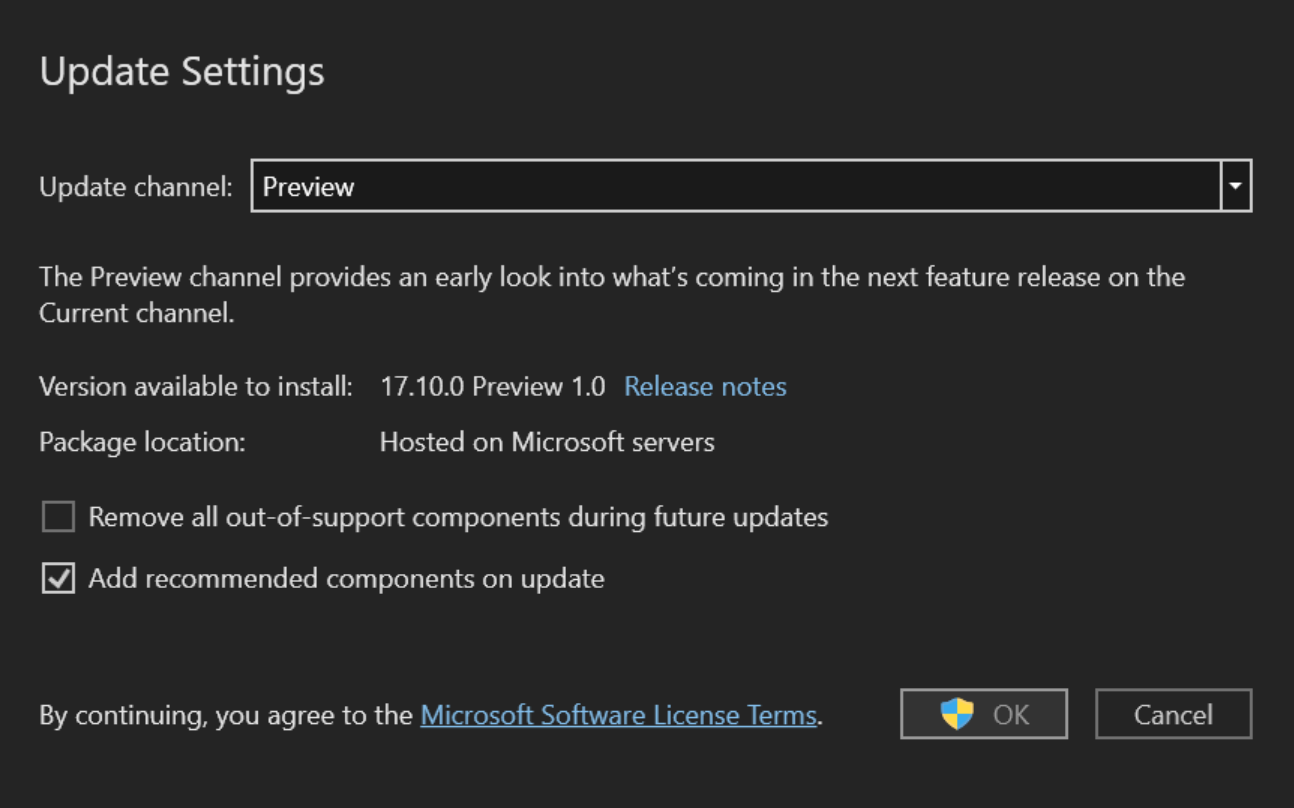Image resolution: width=1294 pixels, height=808 pixels.
Task: Toggle via the Add recommended components label text
Action: [x=346, y=578]
